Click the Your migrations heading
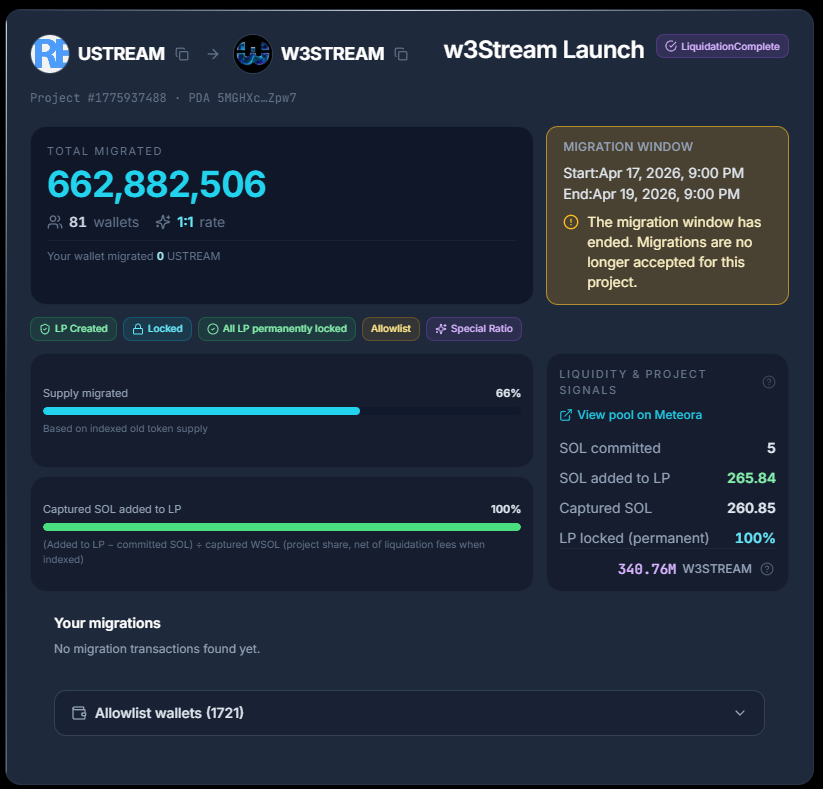This screenshot has height=789, width=823. (x=107, y=623)
